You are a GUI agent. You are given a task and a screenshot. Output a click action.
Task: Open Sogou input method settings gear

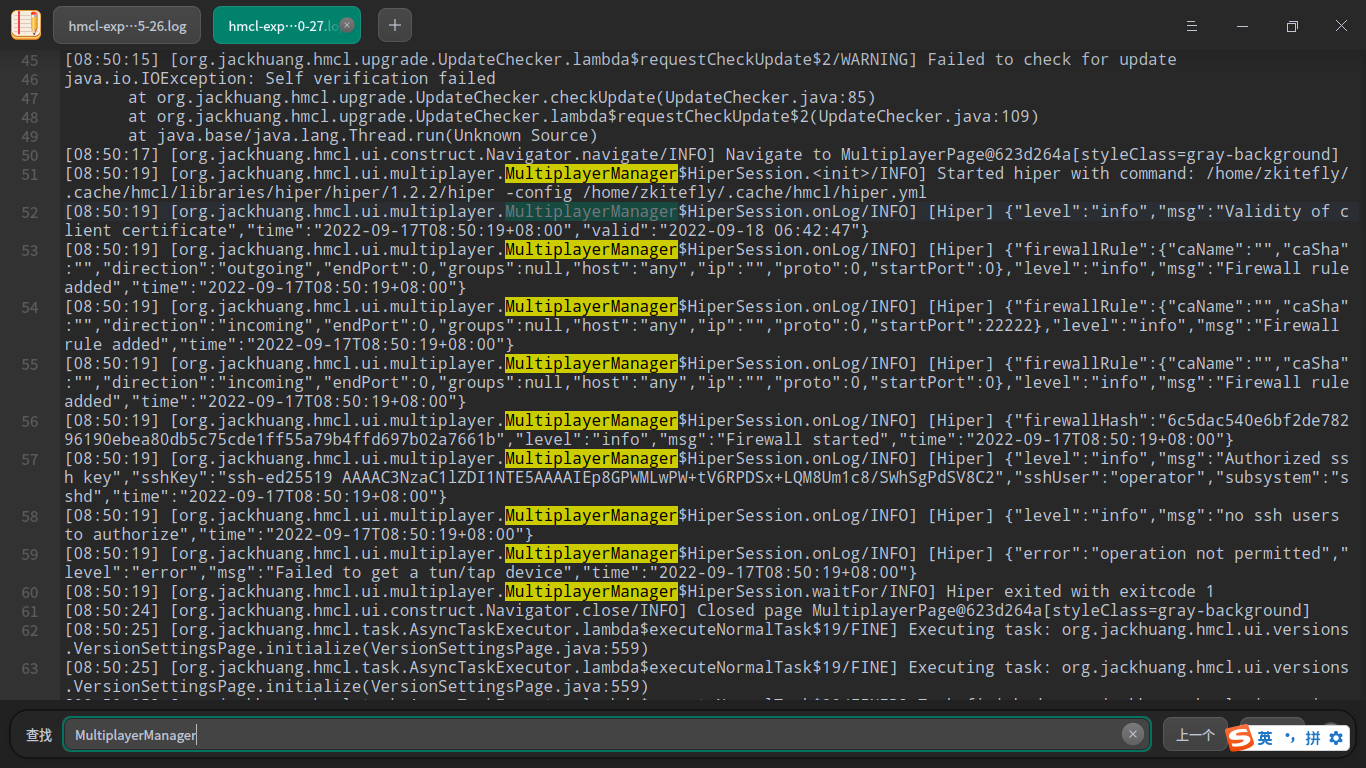[1336, 738]
